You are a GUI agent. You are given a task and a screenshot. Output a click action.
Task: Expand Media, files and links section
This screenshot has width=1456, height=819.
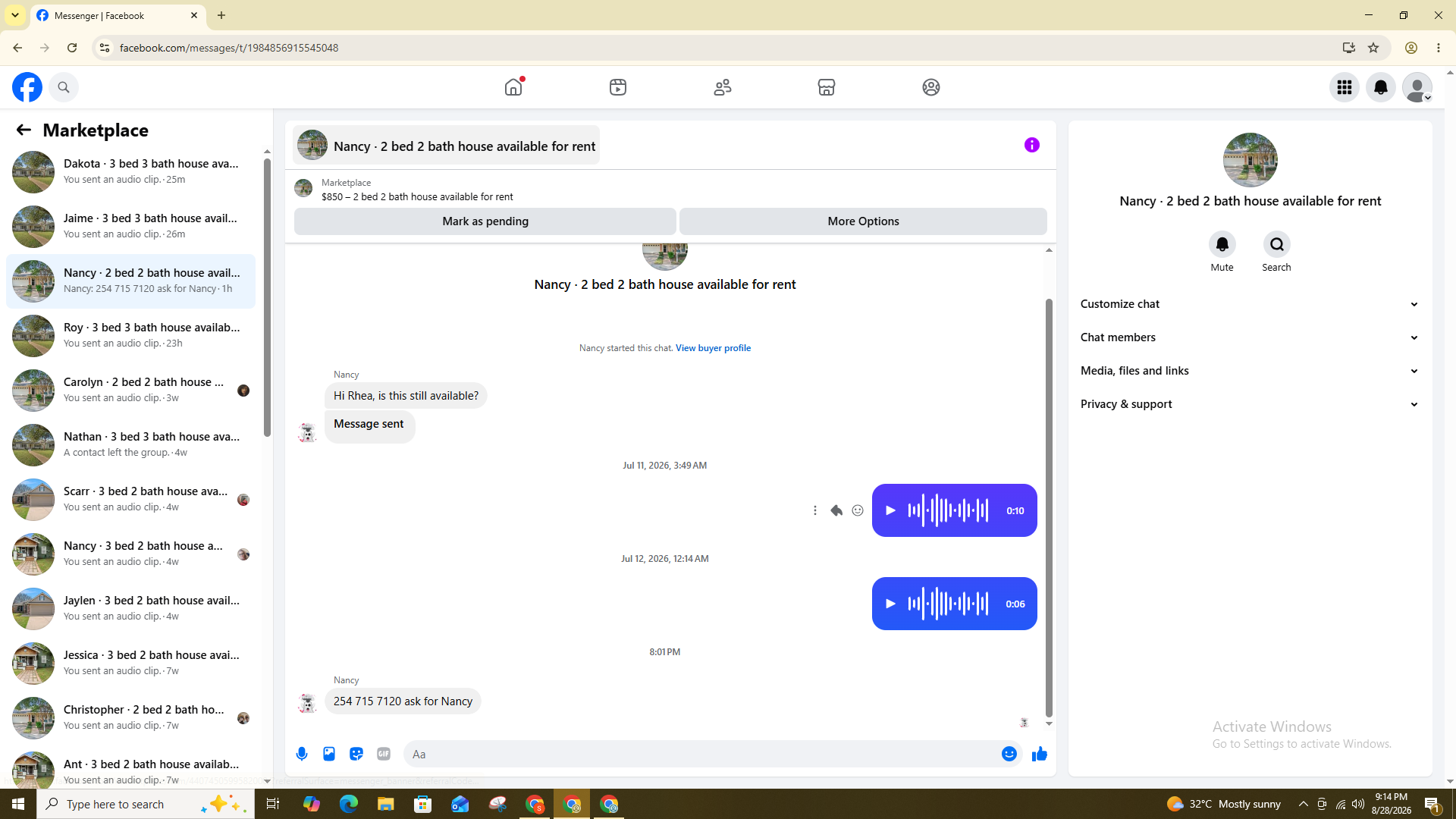(1250, 371)
